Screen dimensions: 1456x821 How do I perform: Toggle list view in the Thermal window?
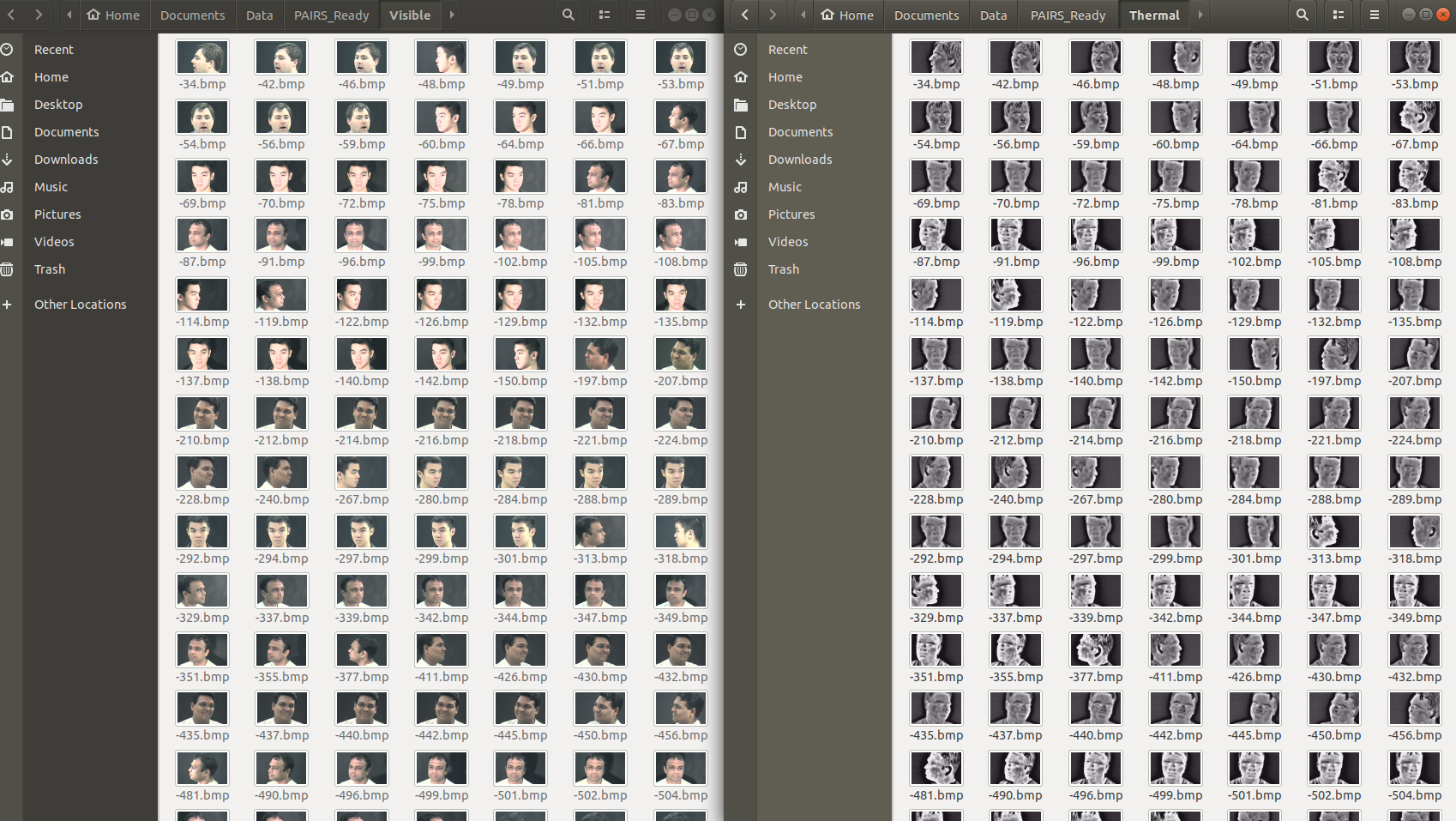point(1339,15)
